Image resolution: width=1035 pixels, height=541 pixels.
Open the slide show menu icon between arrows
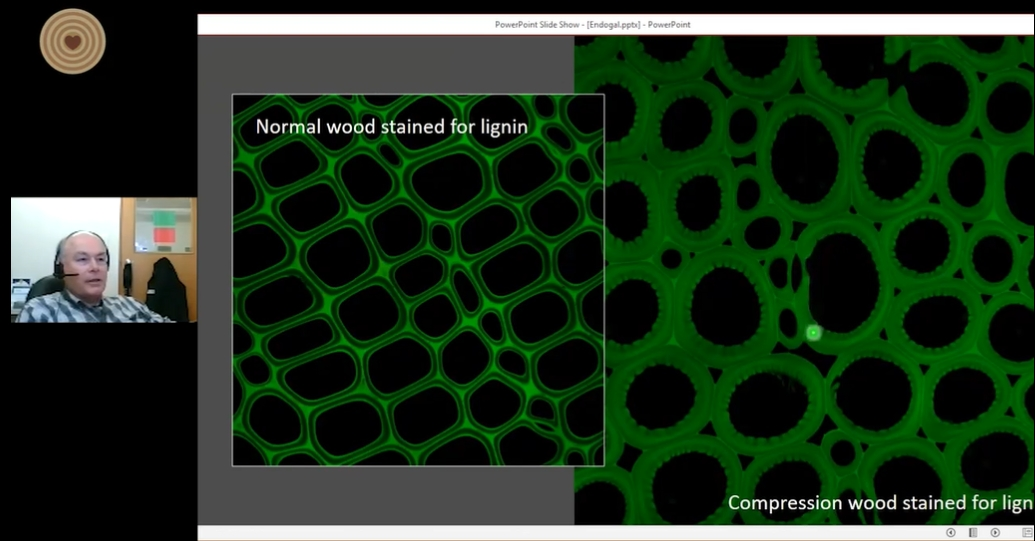tap(973, 532)
